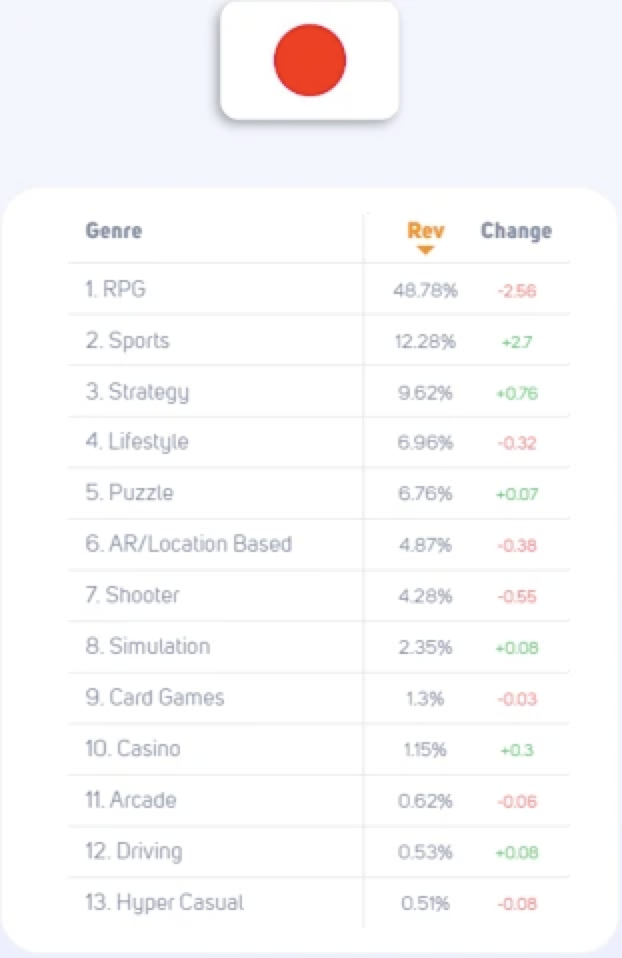Select the Strategy genre row
622x958 pixels.
(318, 392)
